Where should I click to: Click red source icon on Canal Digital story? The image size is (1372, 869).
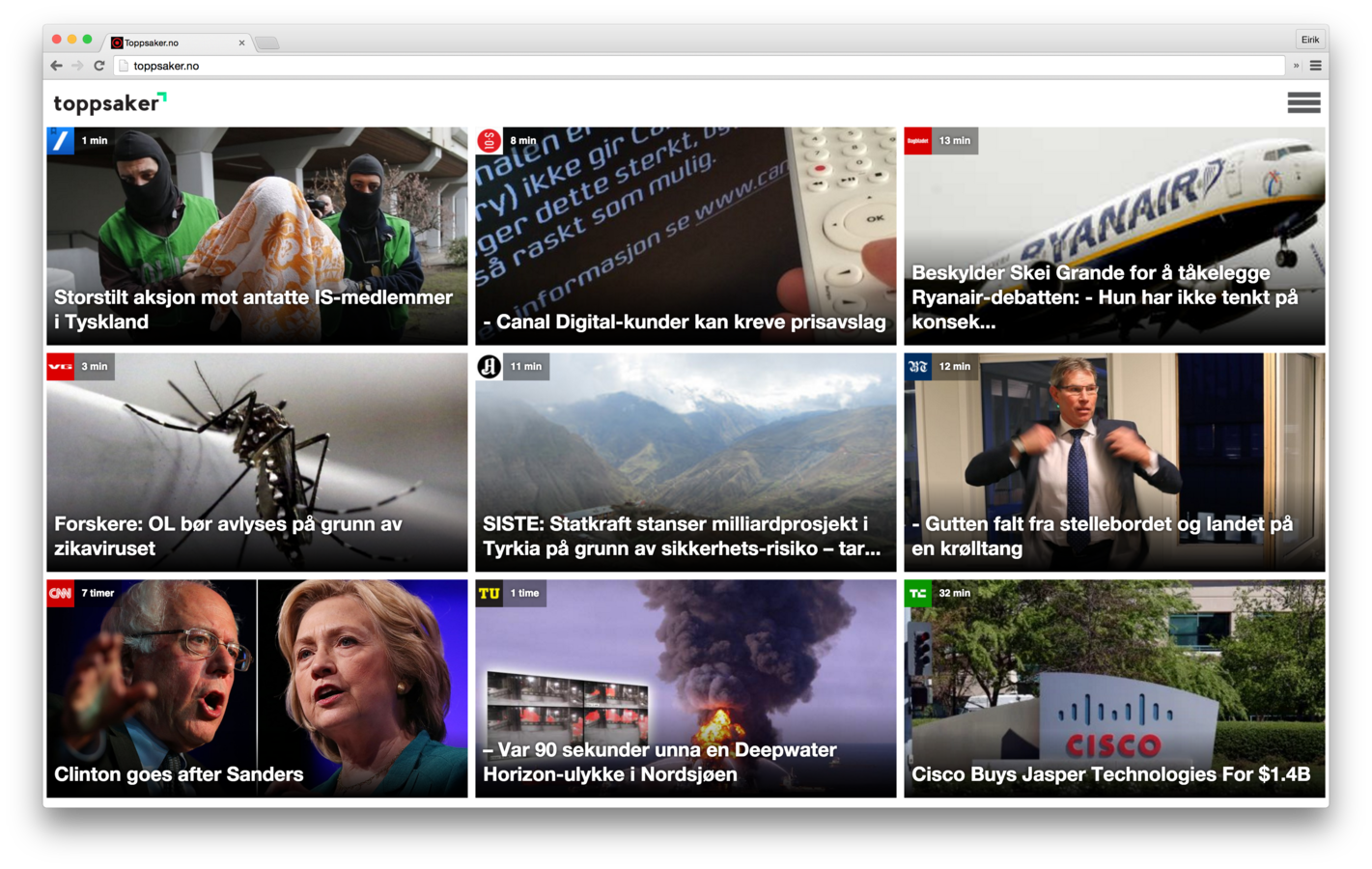click(489, 141)
